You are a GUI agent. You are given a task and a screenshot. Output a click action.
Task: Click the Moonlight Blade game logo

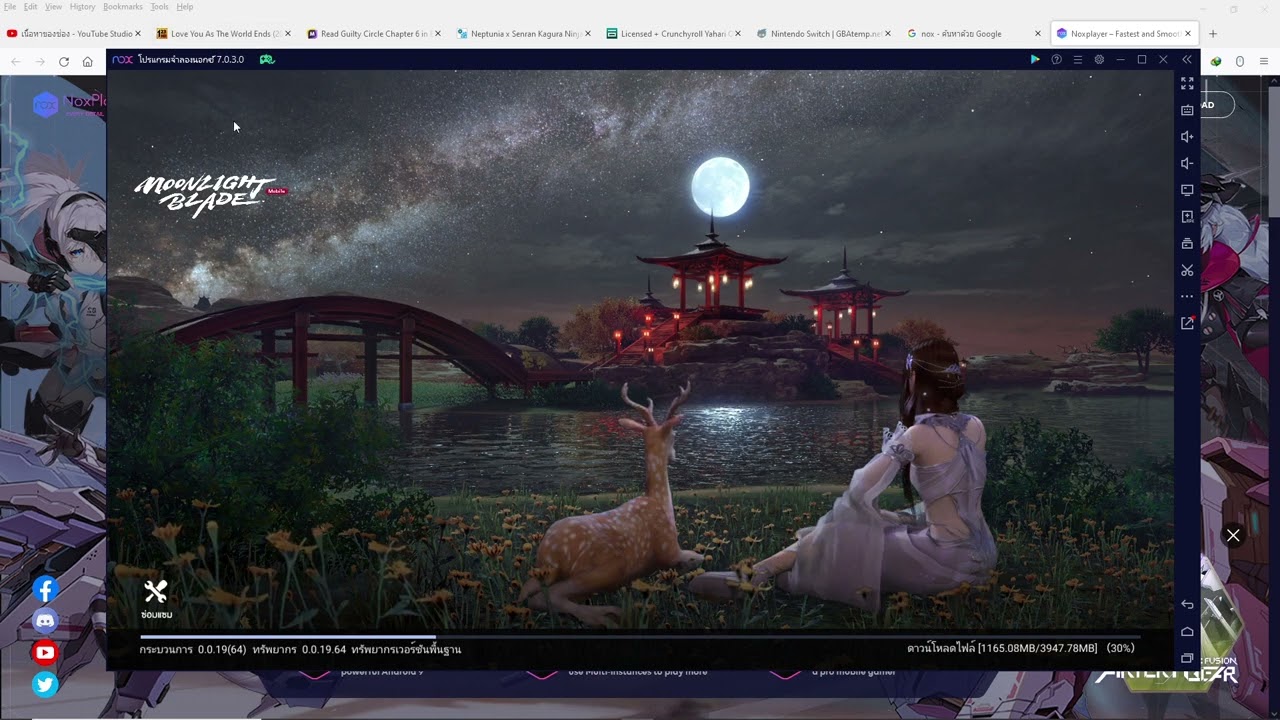click(x=210, y=195)
